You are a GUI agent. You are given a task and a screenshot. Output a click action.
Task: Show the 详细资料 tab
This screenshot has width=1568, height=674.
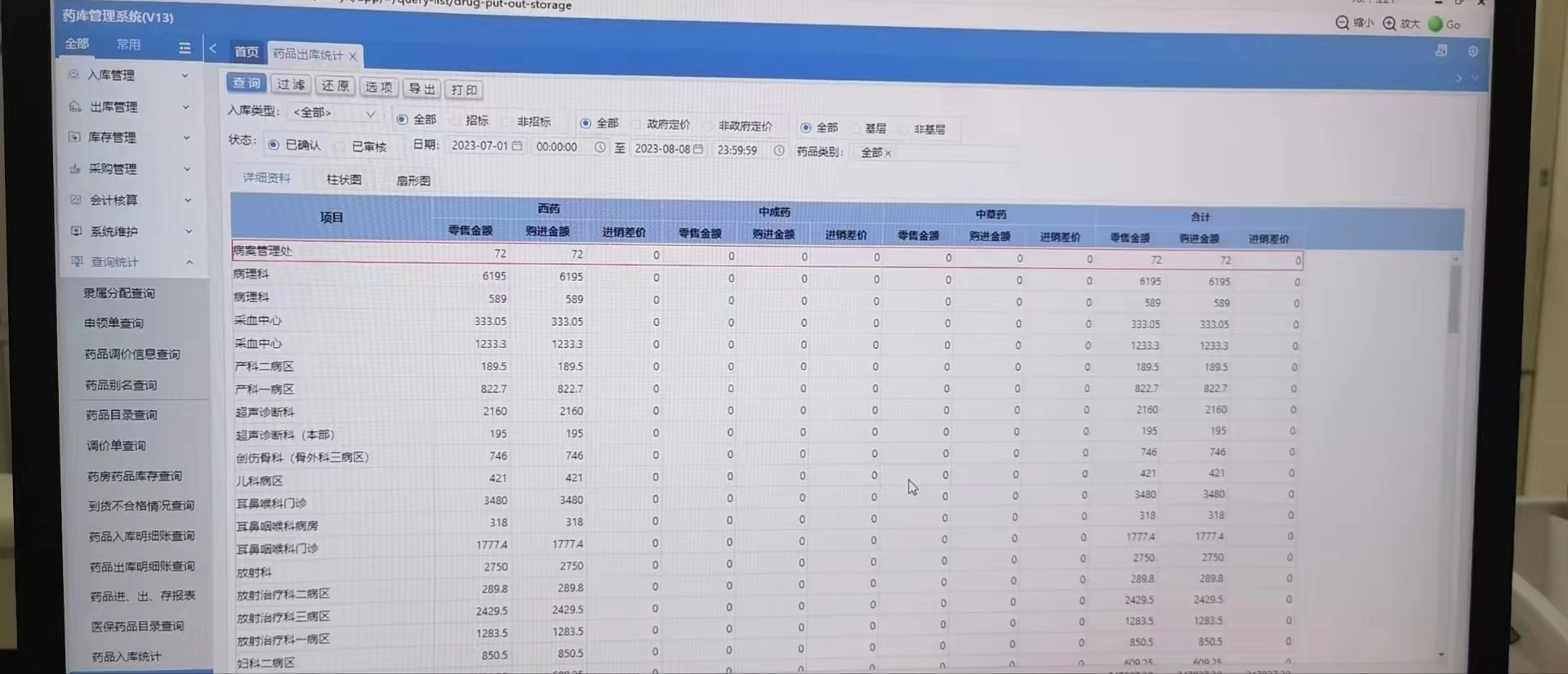266,177
